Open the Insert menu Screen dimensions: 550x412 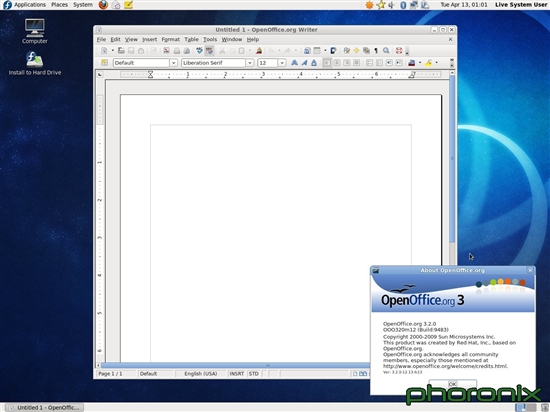(149, 40)
